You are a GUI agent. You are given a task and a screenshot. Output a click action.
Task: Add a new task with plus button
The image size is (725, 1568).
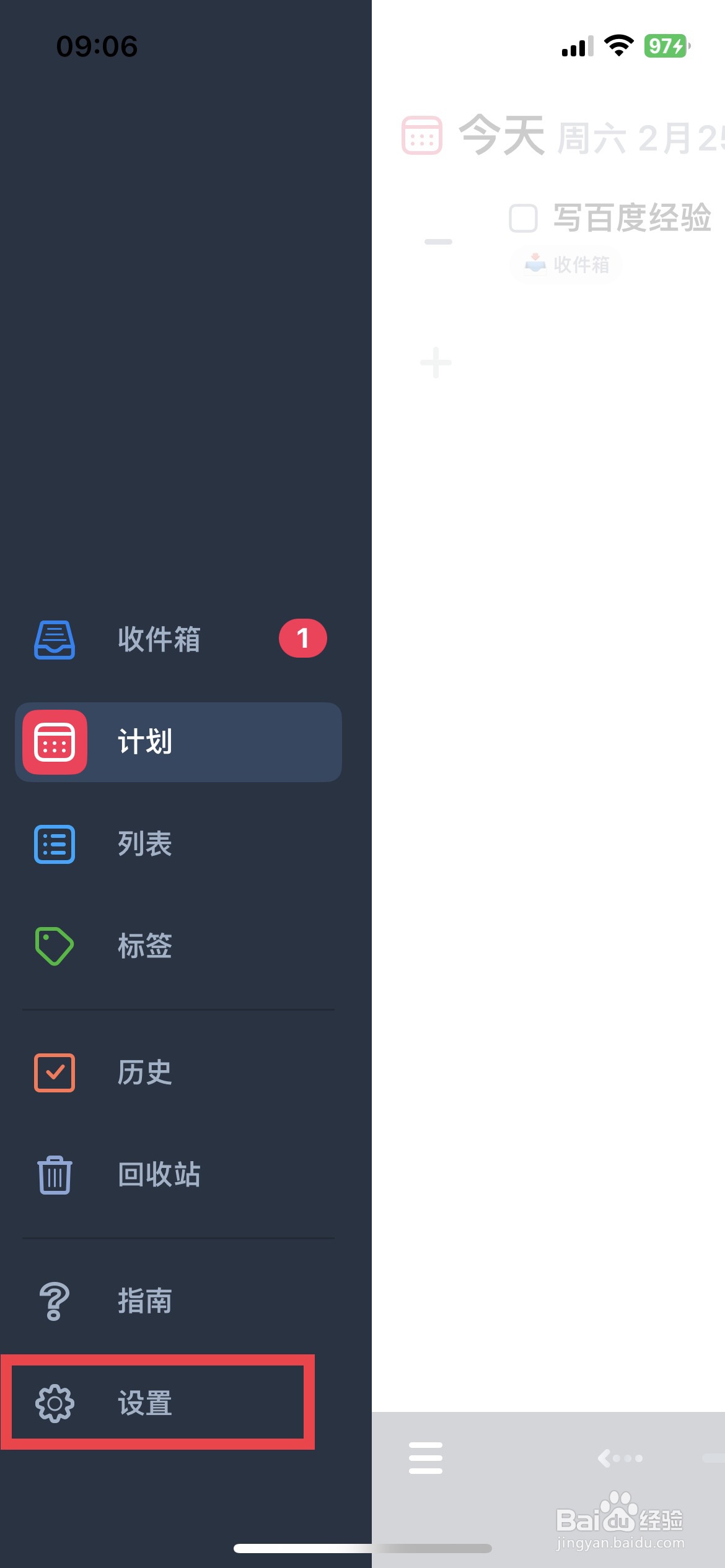[436, 362]
